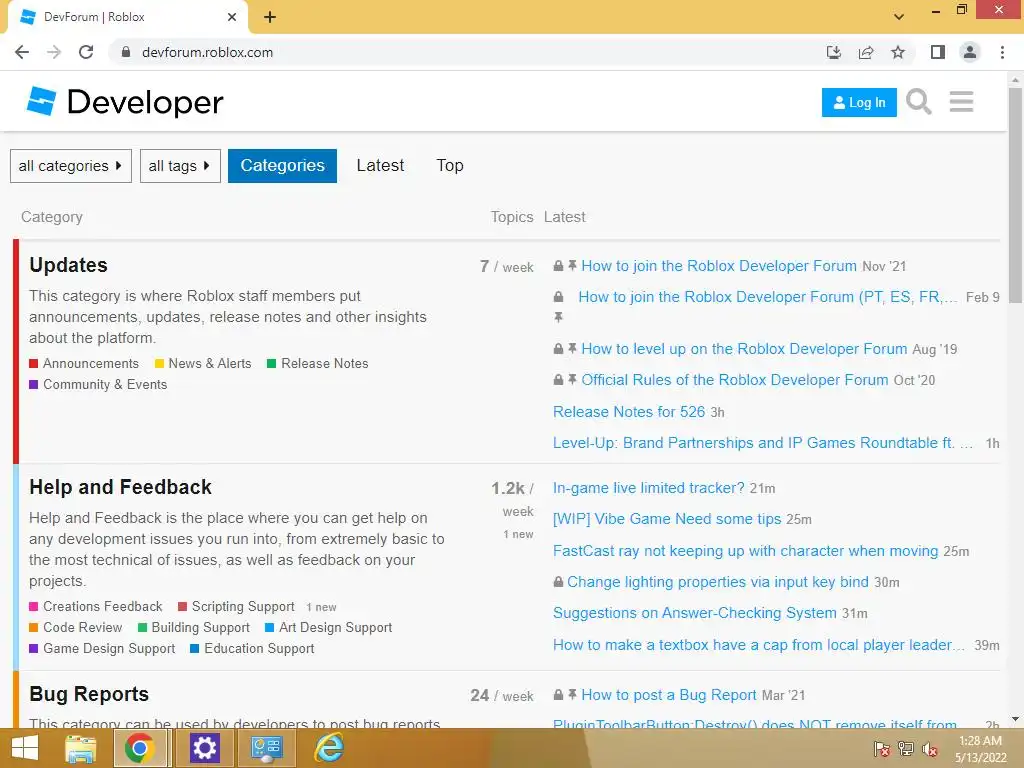Open Scripting Support subcategory
1024x768 pixels.
tap(243, 607)
